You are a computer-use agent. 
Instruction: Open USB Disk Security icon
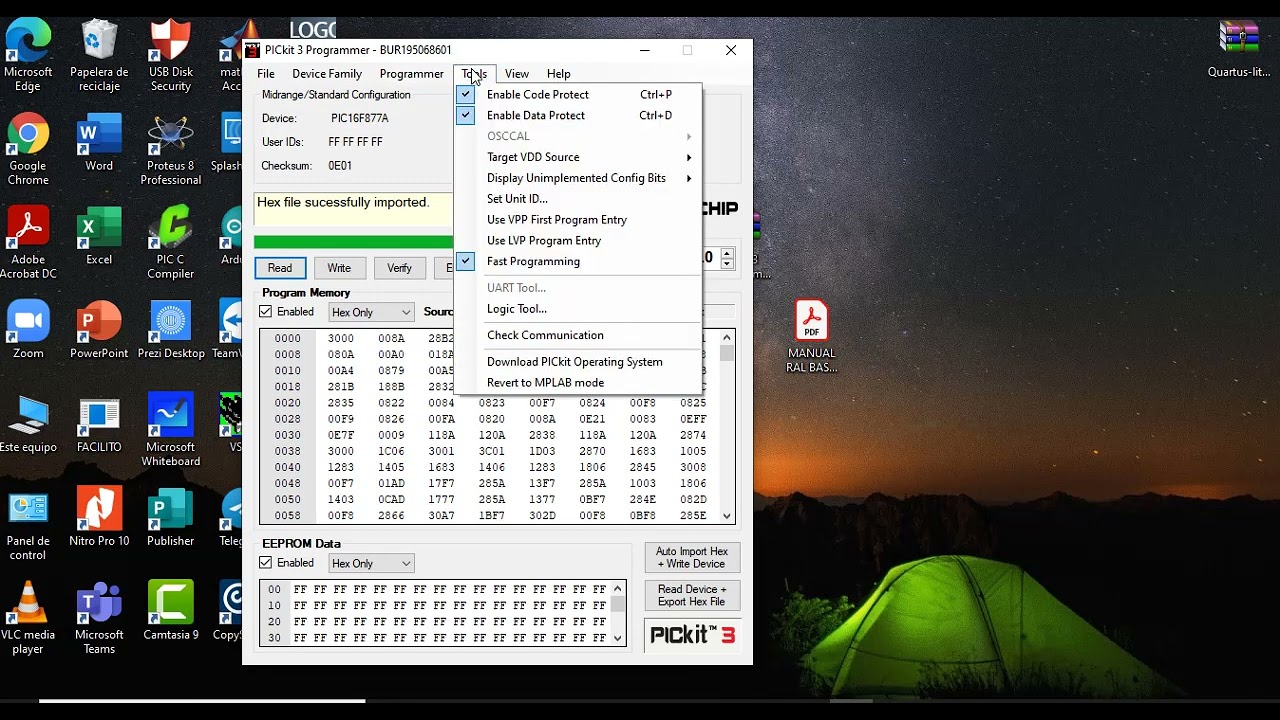click(x=170, y=56)
